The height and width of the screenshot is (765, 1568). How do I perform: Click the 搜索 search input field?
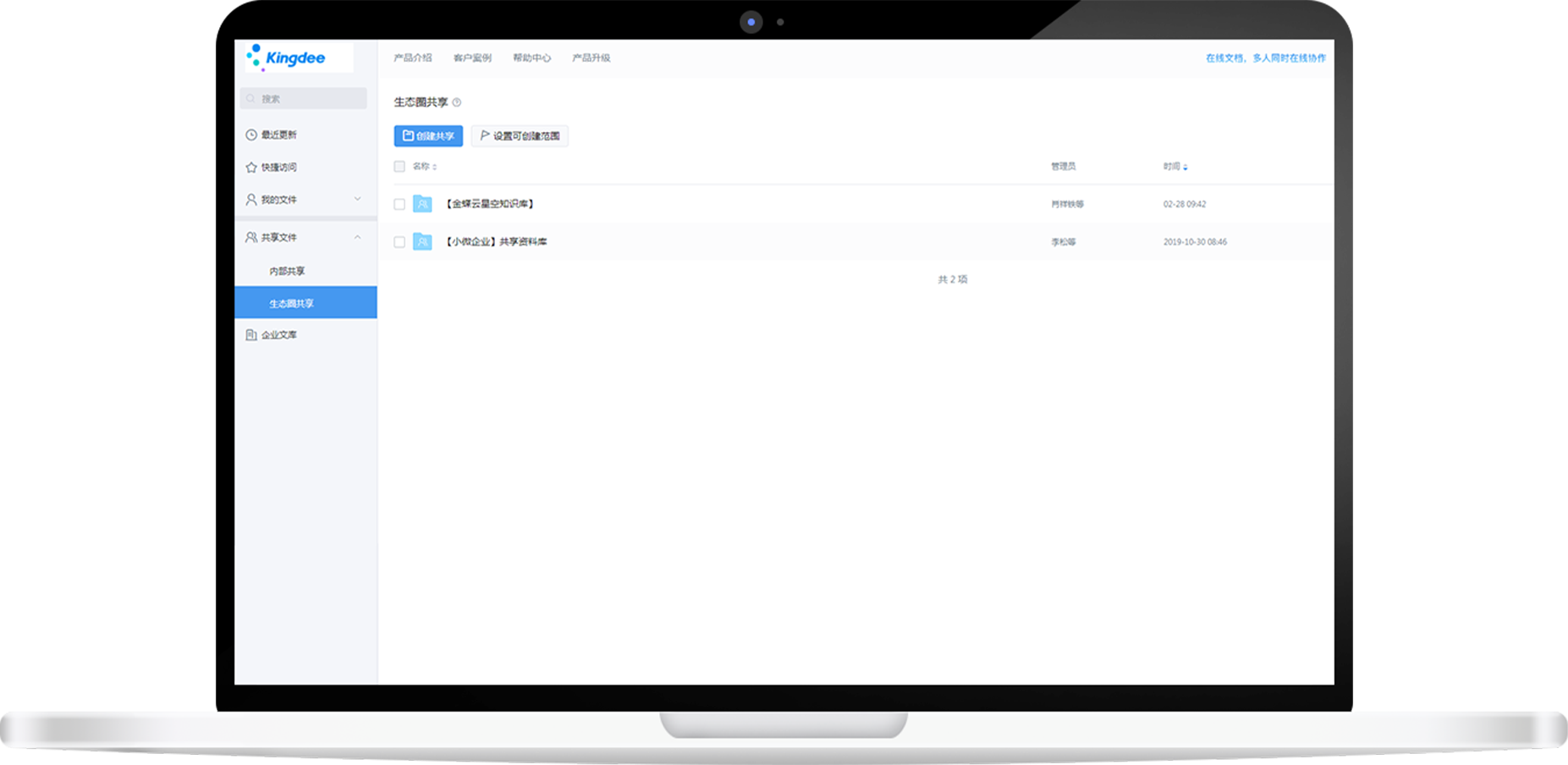click(305, 99)
